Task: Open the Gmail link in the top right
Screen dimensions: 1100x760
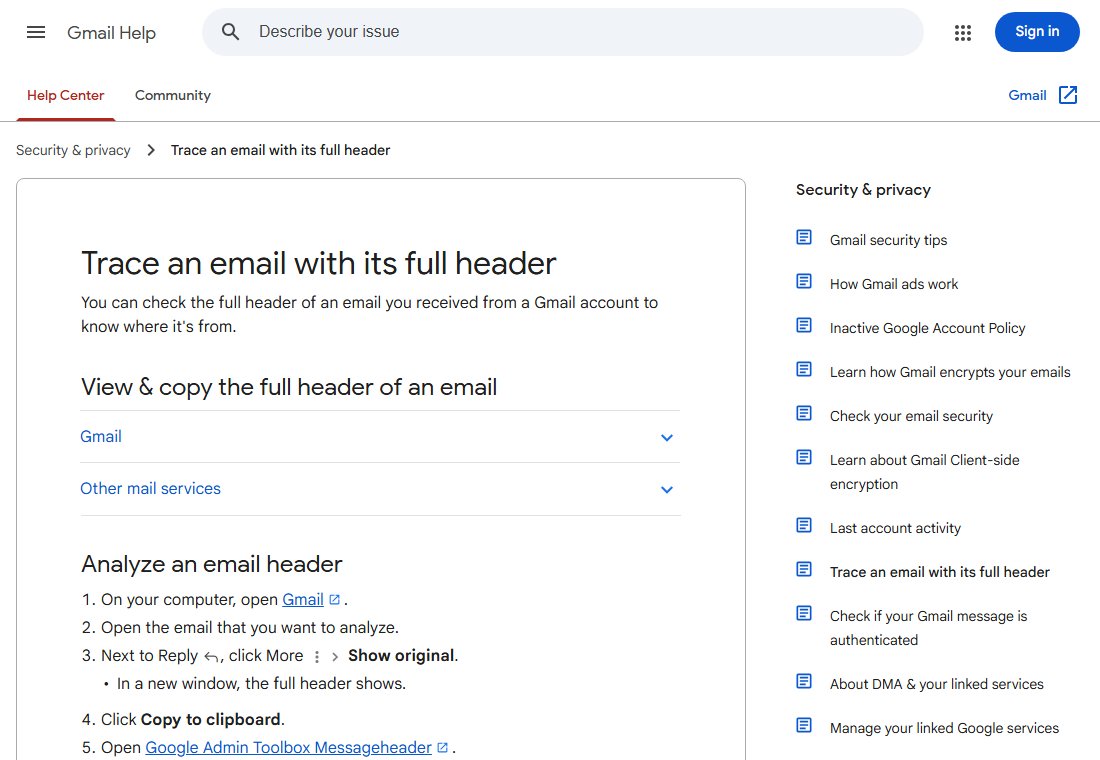Action: (x=1027, y=95)
